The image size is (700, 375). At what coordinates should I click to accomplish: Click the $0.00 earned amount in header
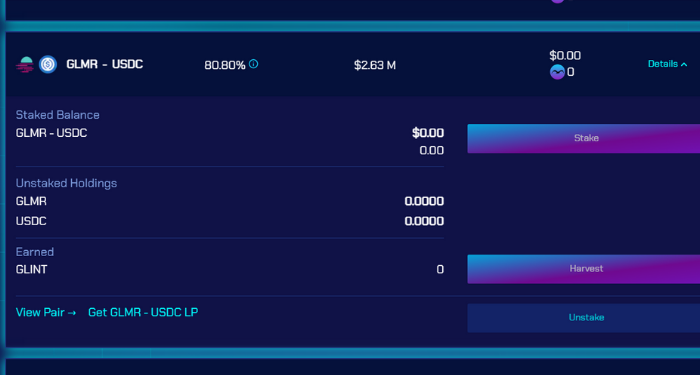565,55
